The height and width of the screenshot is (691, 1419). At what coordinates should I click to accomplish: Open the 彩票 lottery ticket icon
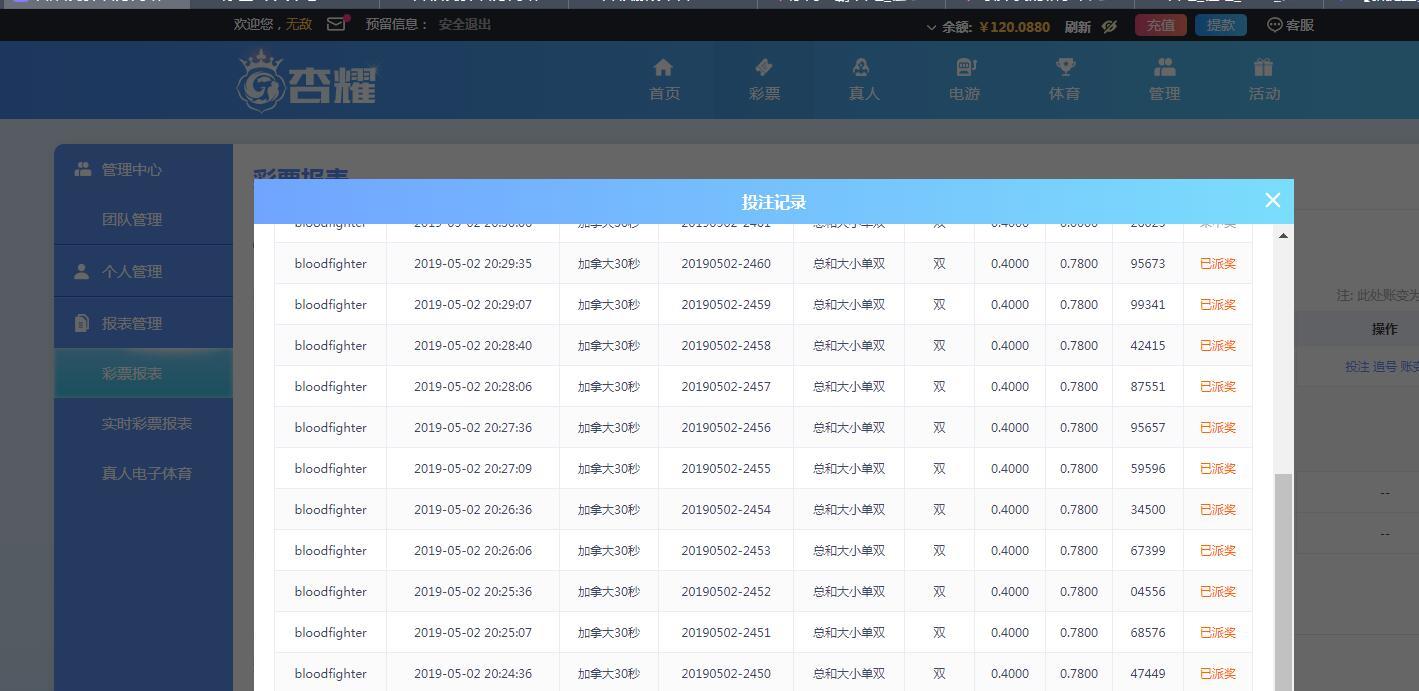(763, 68)
